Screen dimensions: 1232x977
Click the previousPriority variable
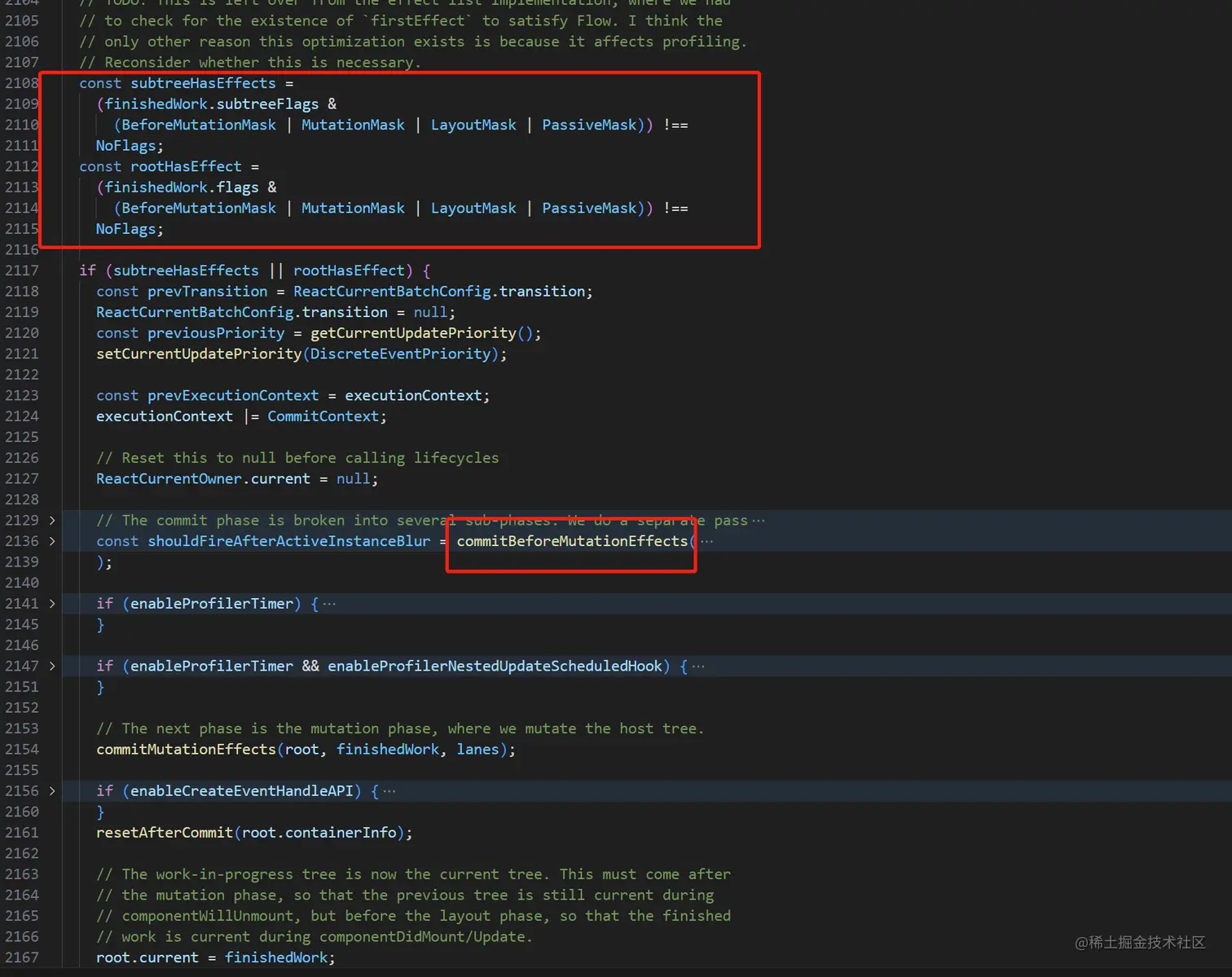tap(216, 333)
